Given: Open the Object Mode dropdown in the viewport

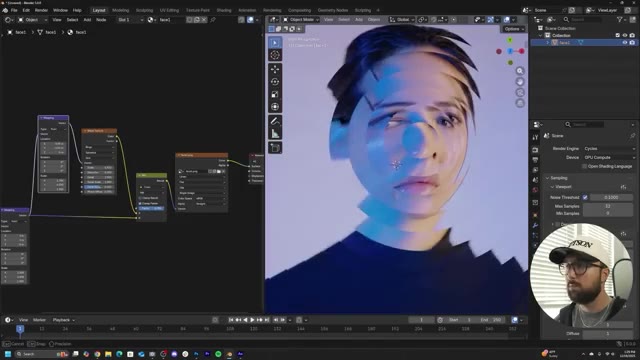Looking at the screenshot, I should click(x=301, y=20).
